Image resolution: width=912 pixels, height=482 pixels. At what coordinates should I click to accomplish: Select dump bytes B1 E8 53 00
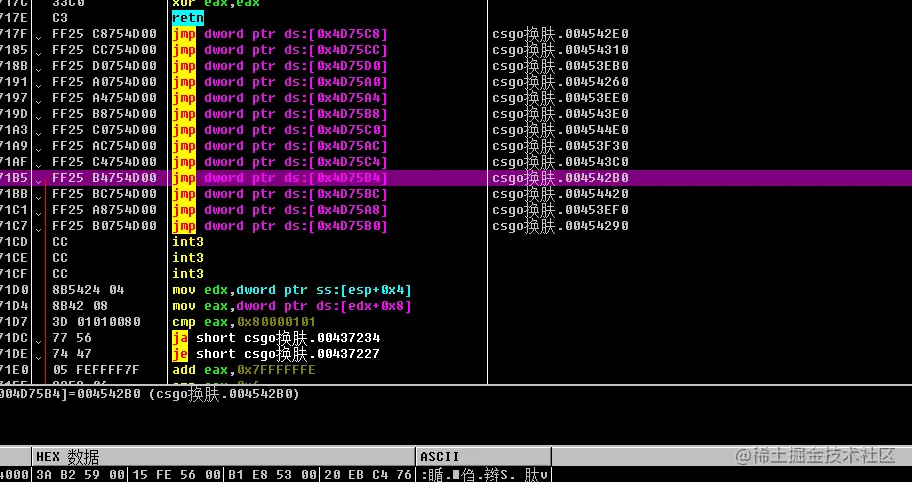coord(272,474)
